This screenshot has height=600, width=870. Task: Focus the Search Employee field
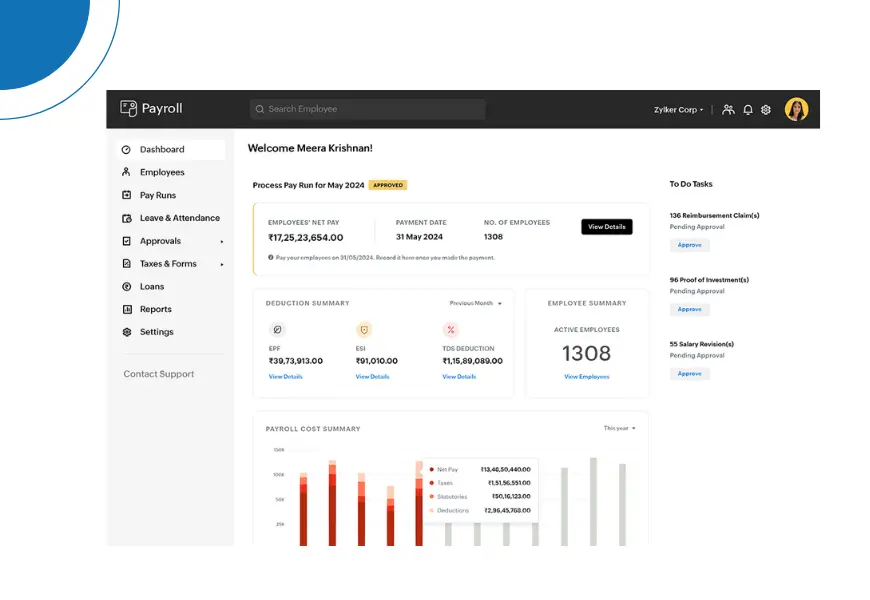pos(368,109)
